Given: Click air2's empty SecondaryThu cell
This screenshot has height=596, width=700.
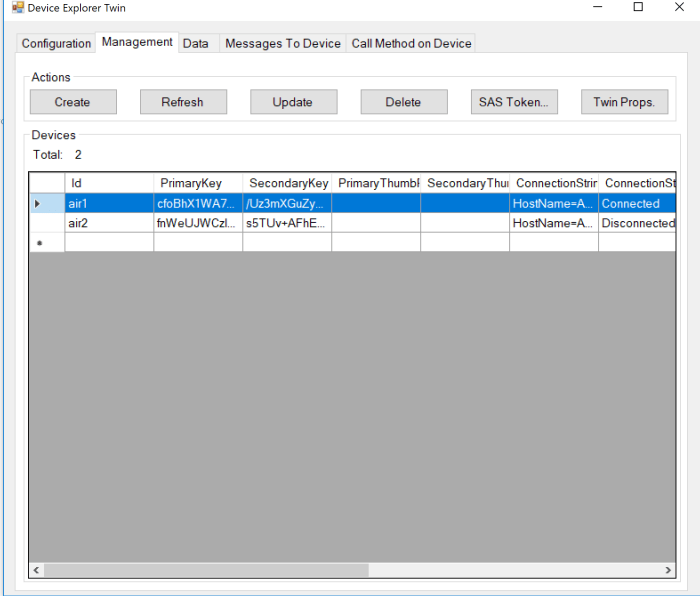Looking at the screenshot, I should click(465, 223).
